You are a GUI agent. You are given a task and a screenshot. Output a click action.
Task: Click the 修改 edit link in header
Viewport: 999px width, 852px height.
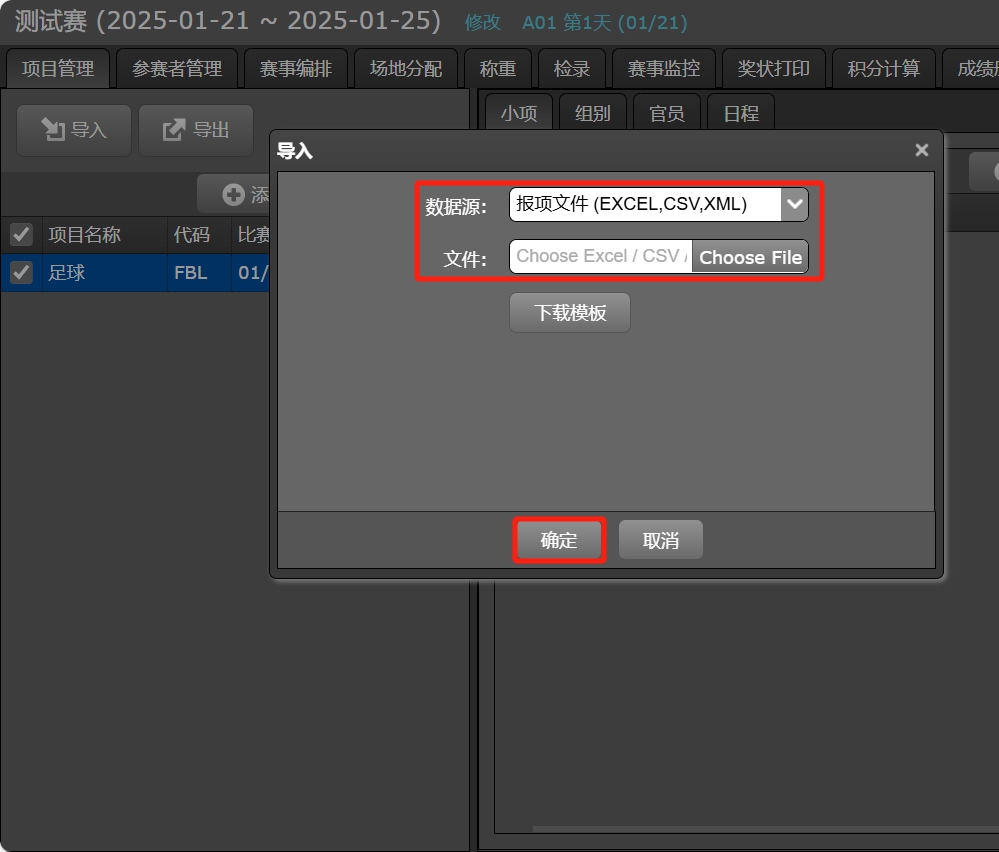click(483, 23)
